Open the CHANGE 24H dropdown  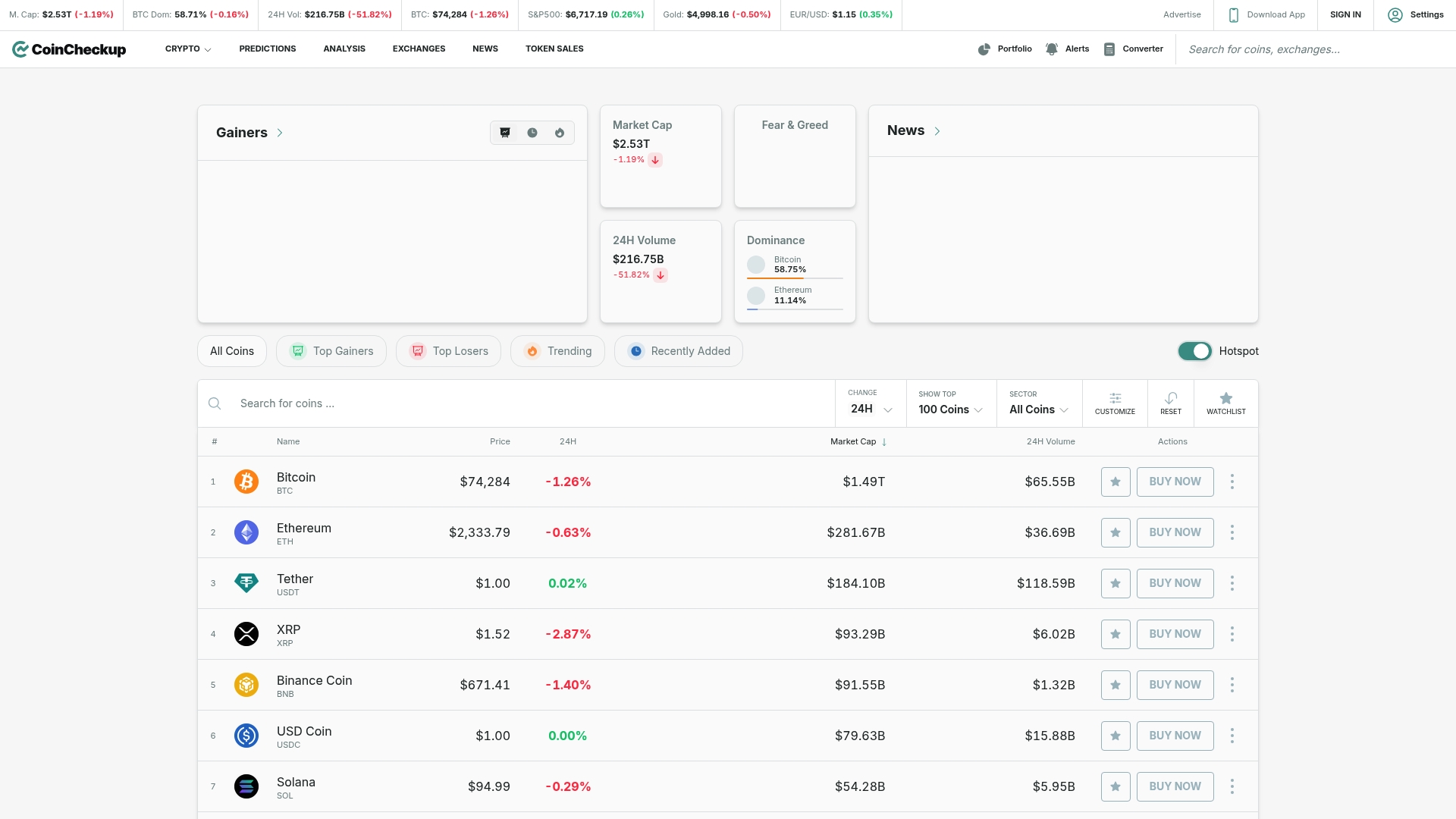click(871, 409)
